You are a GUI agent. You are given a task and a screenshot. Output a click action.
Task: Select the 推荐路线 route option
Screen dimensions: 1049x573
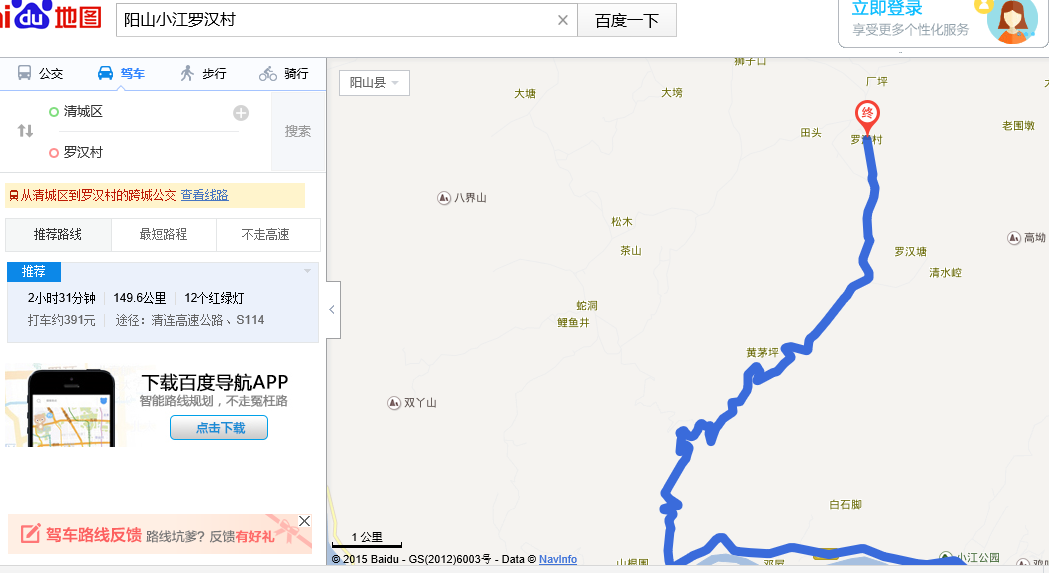point(58,234)
